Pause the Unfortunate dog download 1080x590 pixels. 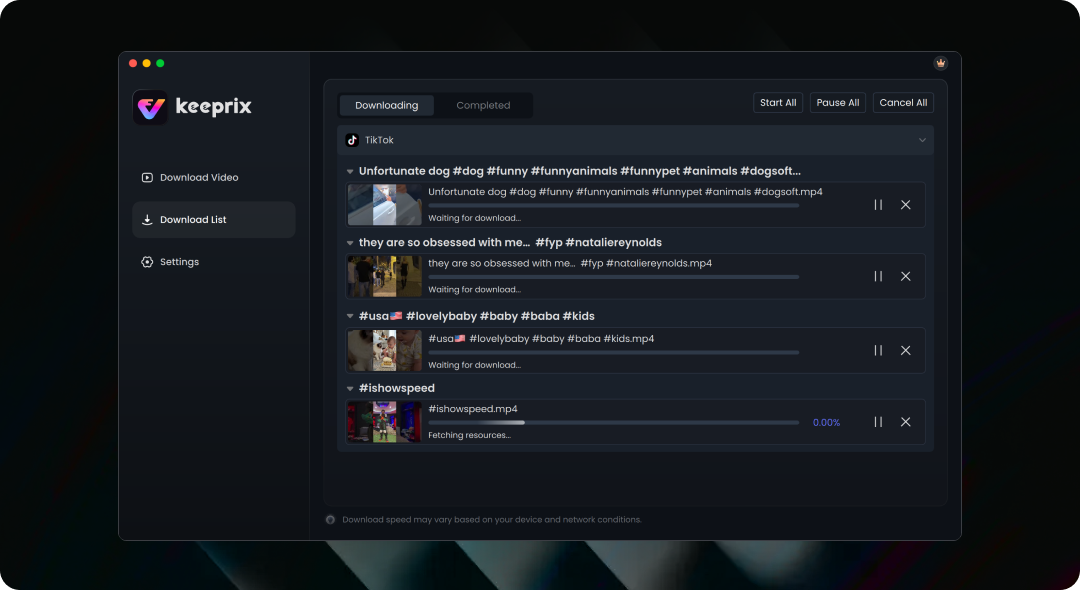pyautogui.click(x=878, y=204)
